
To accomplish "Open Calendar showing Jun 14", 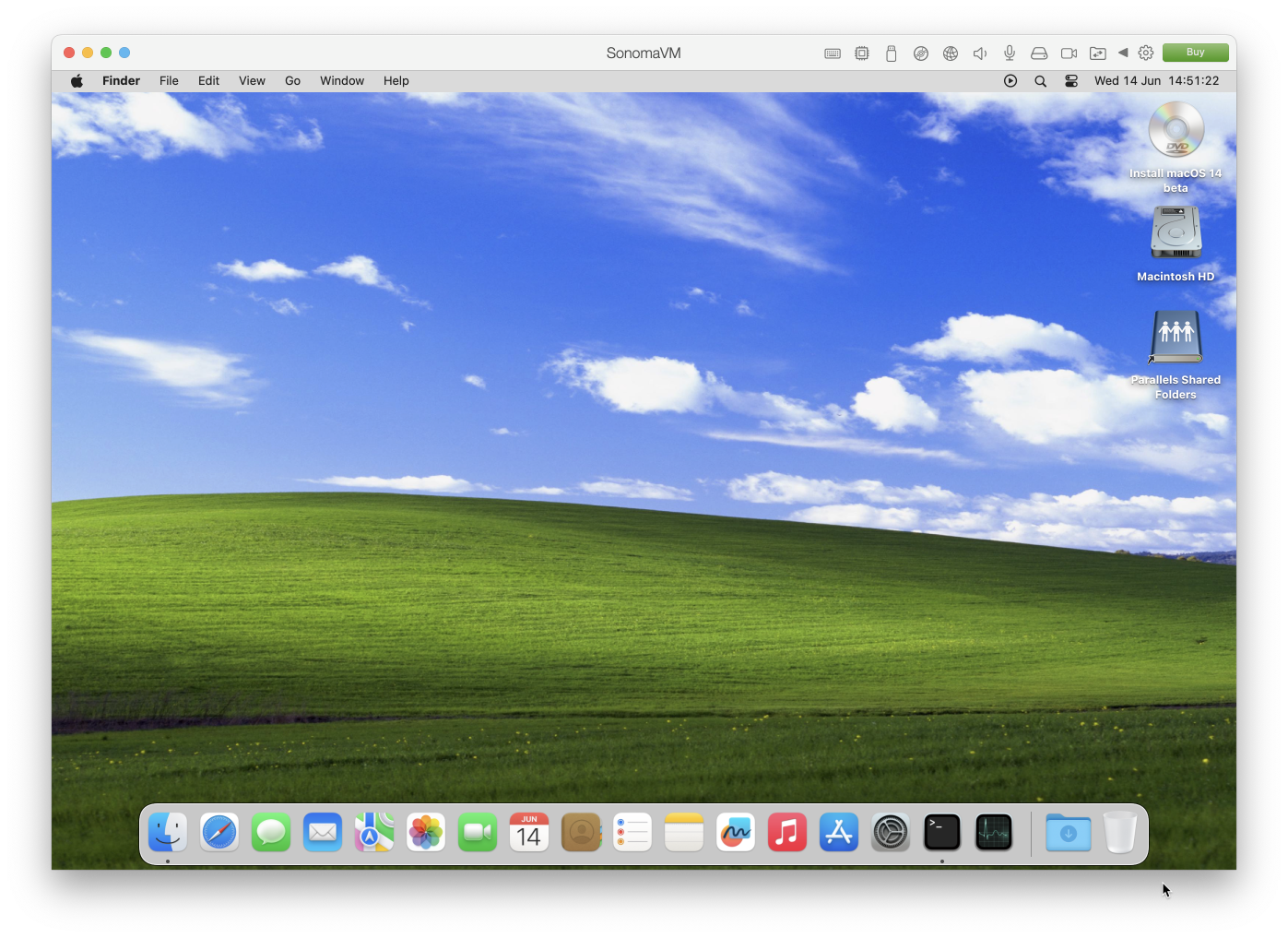I will [529, 832].
